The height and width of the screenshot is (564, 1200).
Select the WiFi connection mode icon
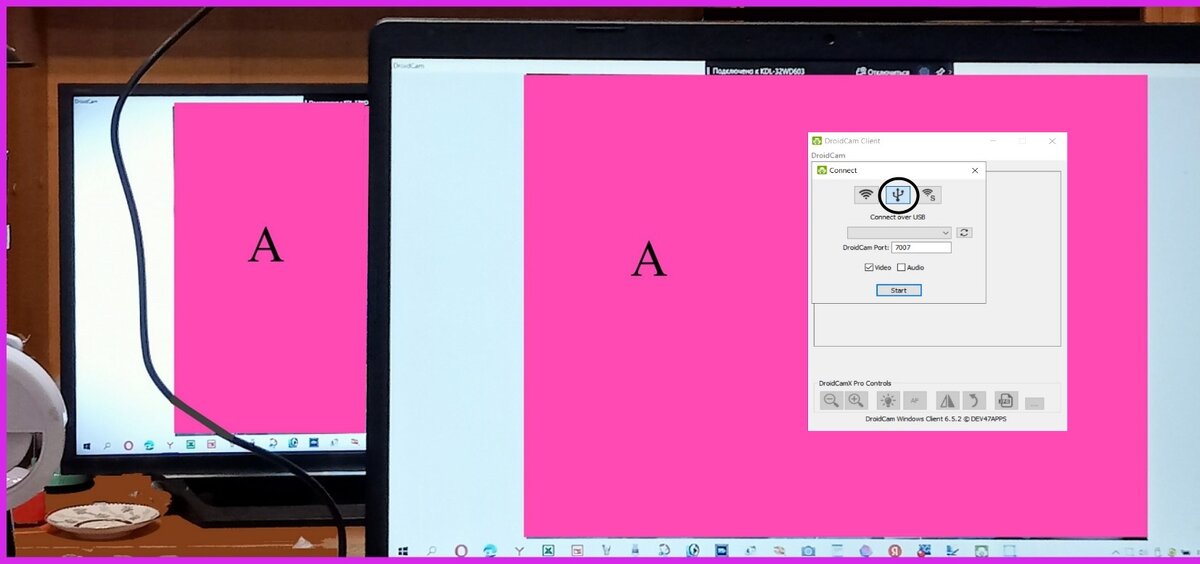point(866,194)
